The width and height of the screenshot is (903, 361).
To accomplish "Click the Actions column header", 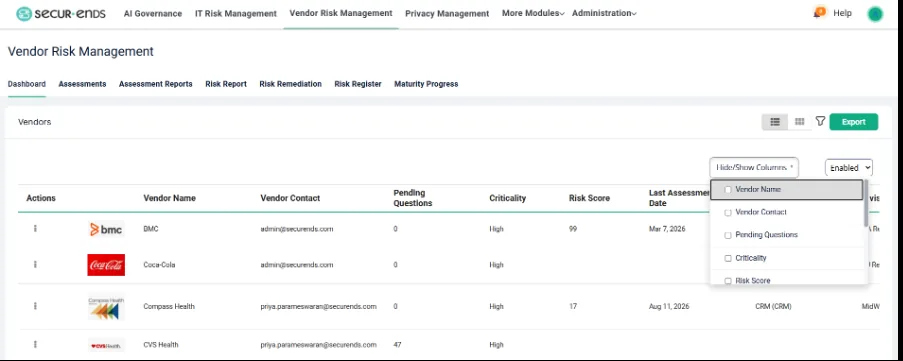I will 41,198.
